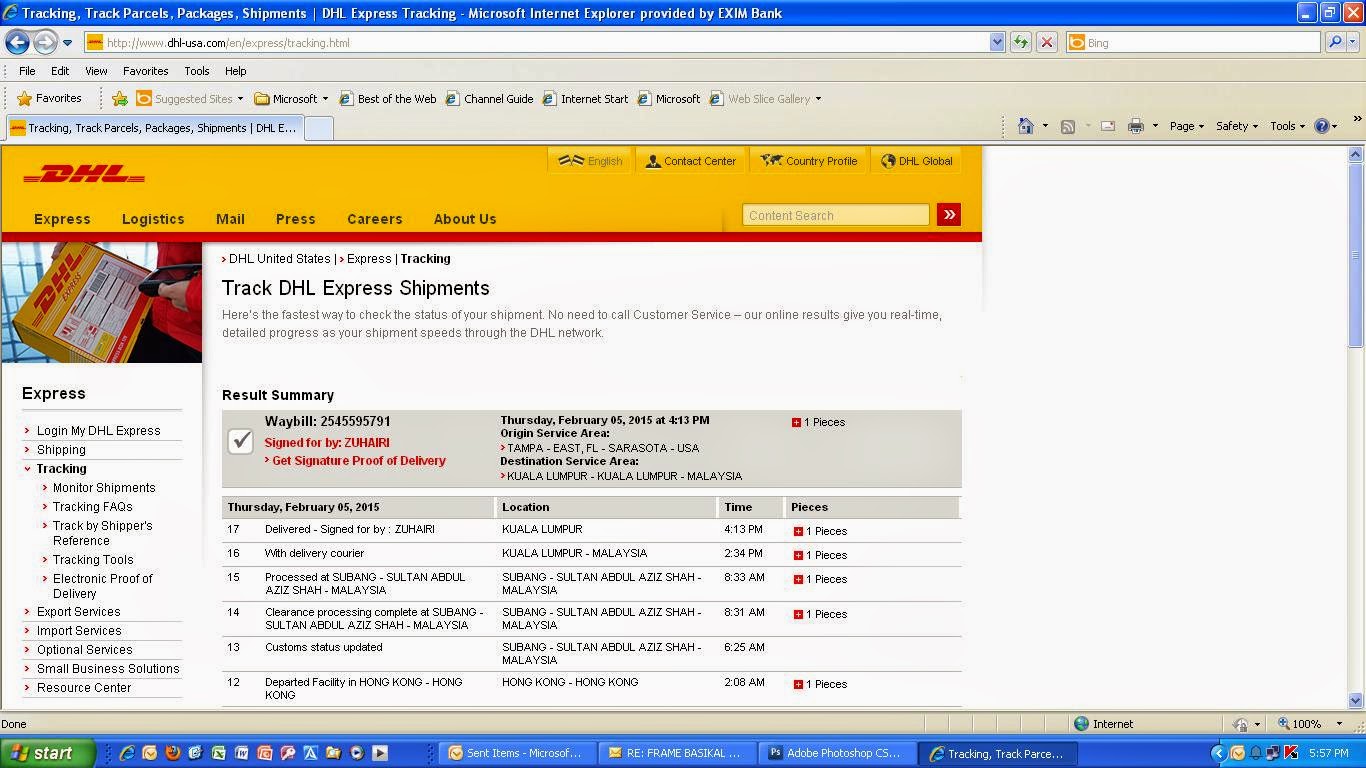The width and height of the screenshot is (1366, 768).
Task: Expand pieces plus icon in row 16
Action: pyautogui.click(x=798, y=555)
